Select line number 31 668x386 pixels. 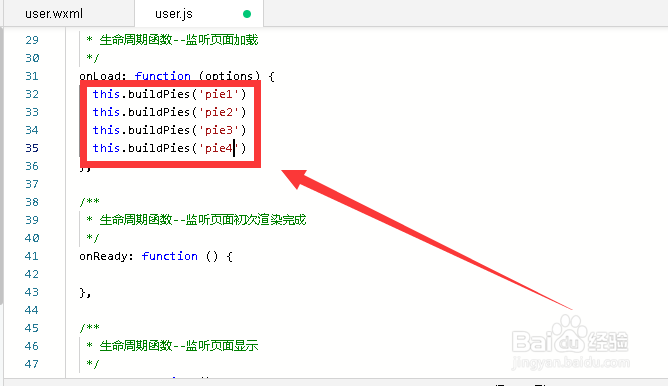click(x=32, y=76)
